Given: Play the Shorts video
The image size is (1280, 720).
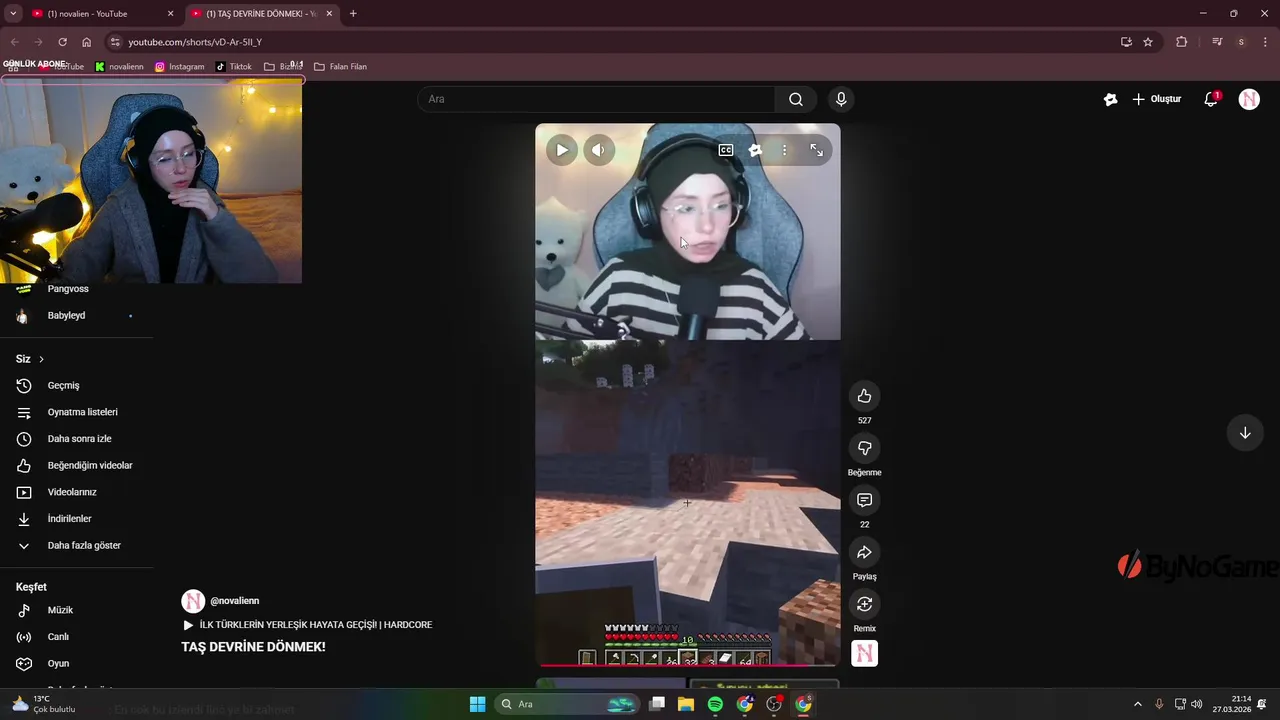Looking at the screenshot, I should (x=562, y=150).
